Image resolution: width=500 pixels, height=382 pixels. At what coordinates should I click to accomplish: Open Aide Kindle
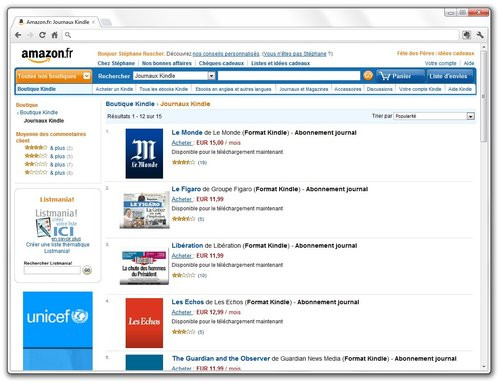460,89
